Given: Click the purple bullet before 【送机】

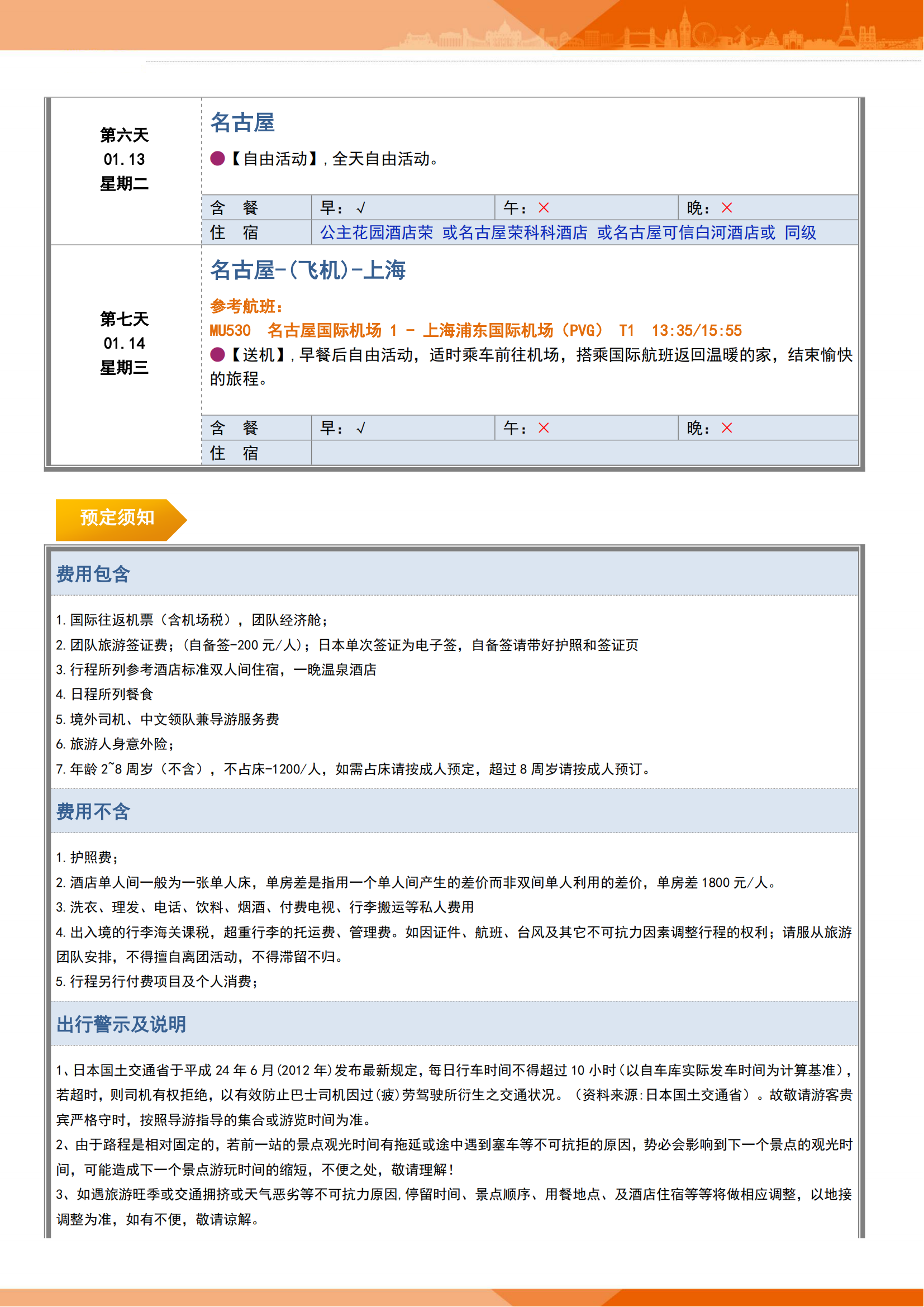Looking at the screenshot, I should 217,355.
